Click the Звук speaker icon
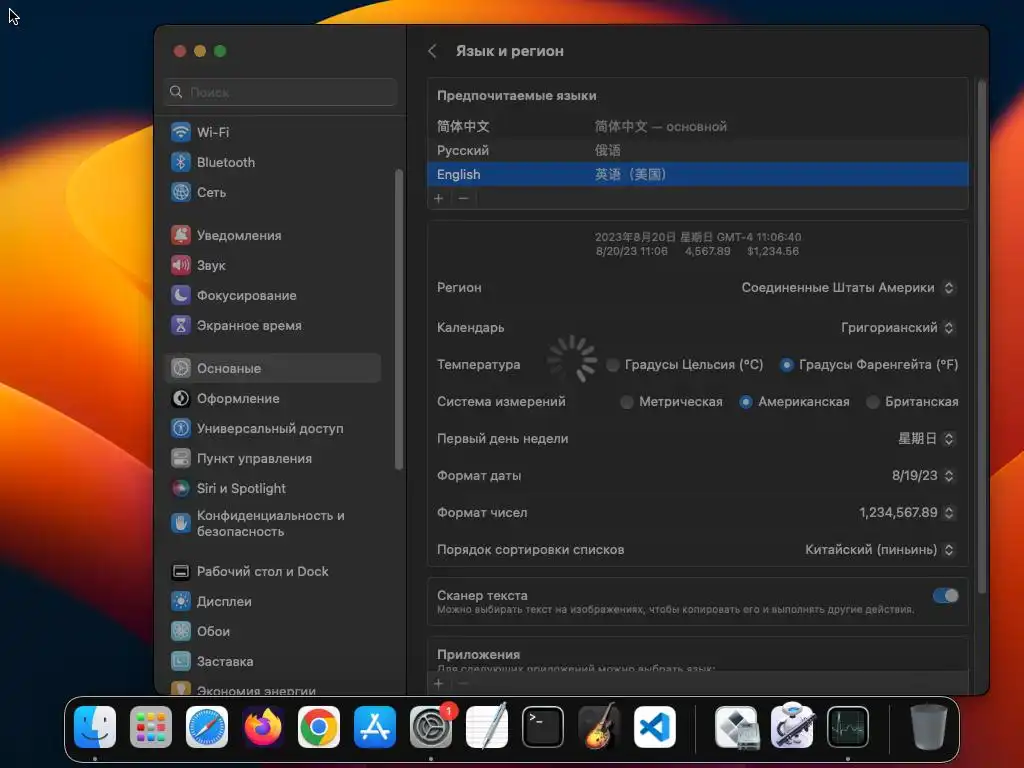The height and width of the screenshot is (768, 1024). [x=181, y=265]
